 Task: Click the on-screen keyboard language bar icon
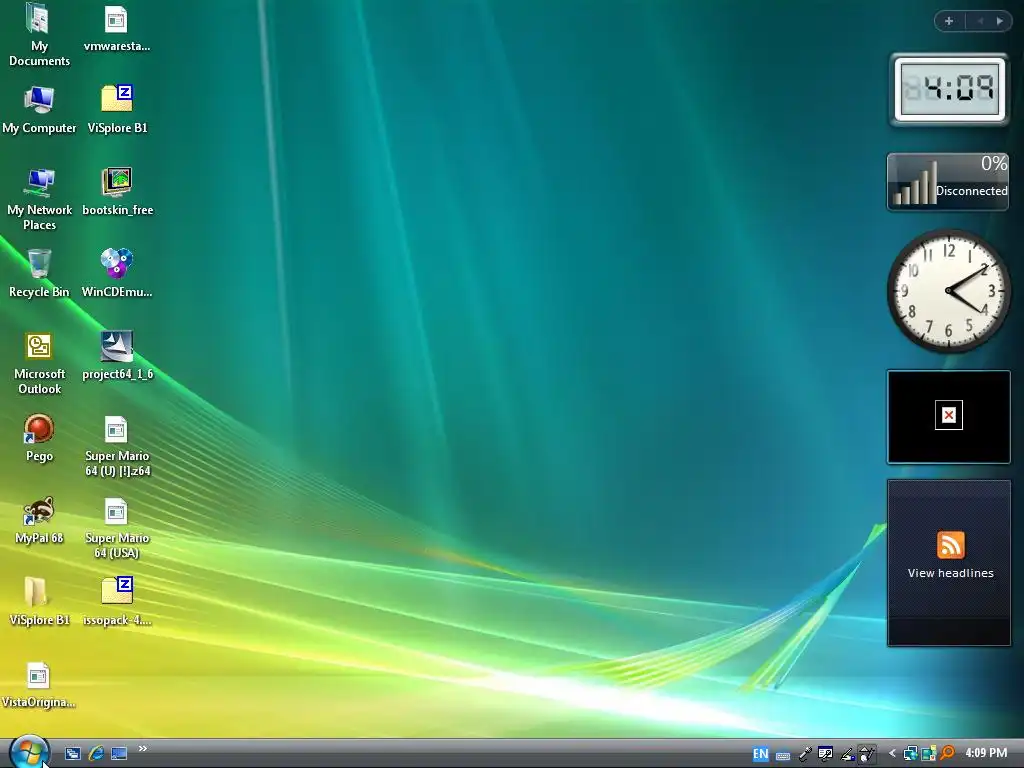point(782,755)
